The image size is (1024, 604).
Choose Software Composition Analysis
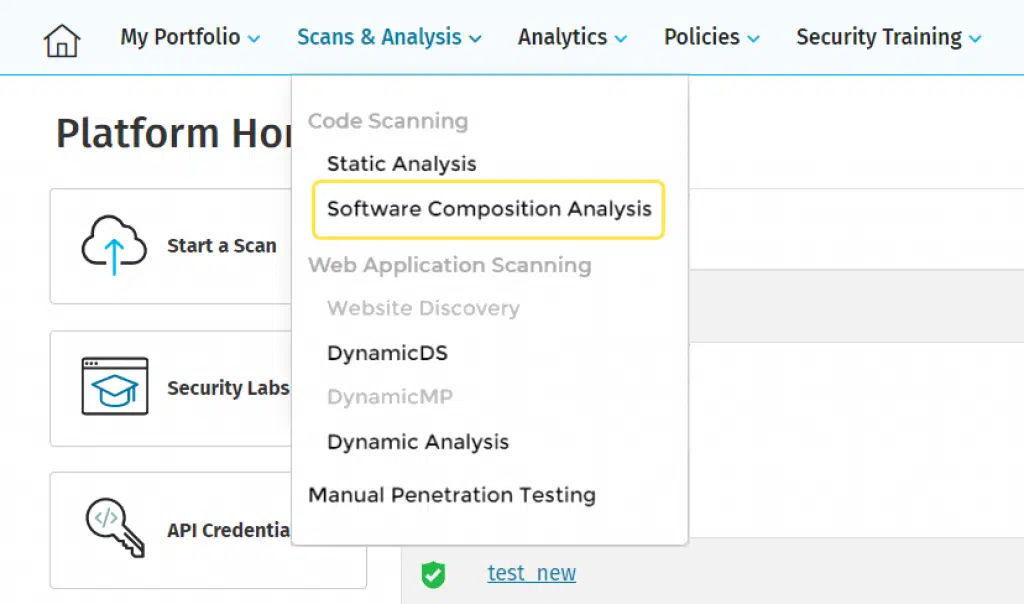pyautogui.click(x=488, y=209)
